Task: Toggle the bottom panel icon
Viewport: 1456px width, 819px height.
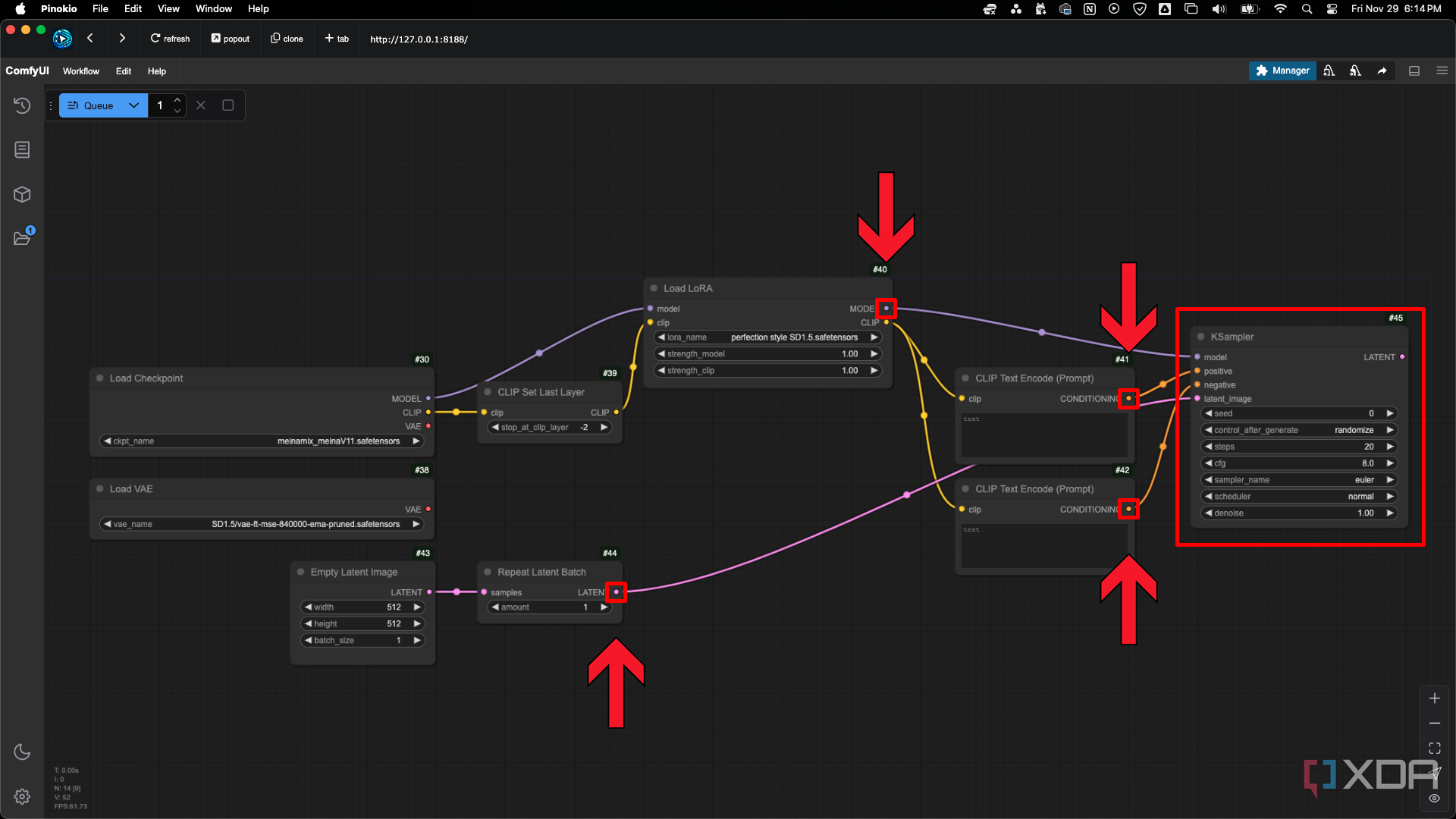Action: pyautogui.click(x=1414, y=71)
